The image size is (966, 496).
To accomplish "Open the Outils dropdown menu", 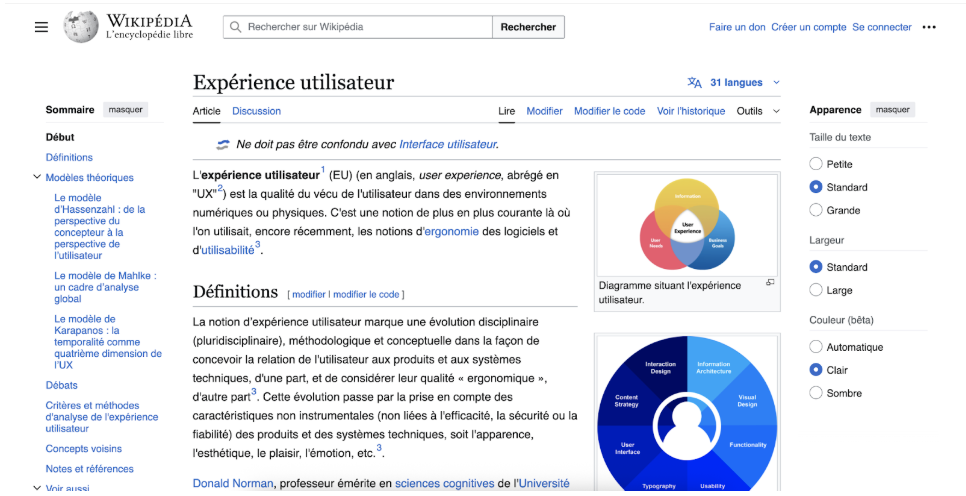I will (x=758, y=111).
